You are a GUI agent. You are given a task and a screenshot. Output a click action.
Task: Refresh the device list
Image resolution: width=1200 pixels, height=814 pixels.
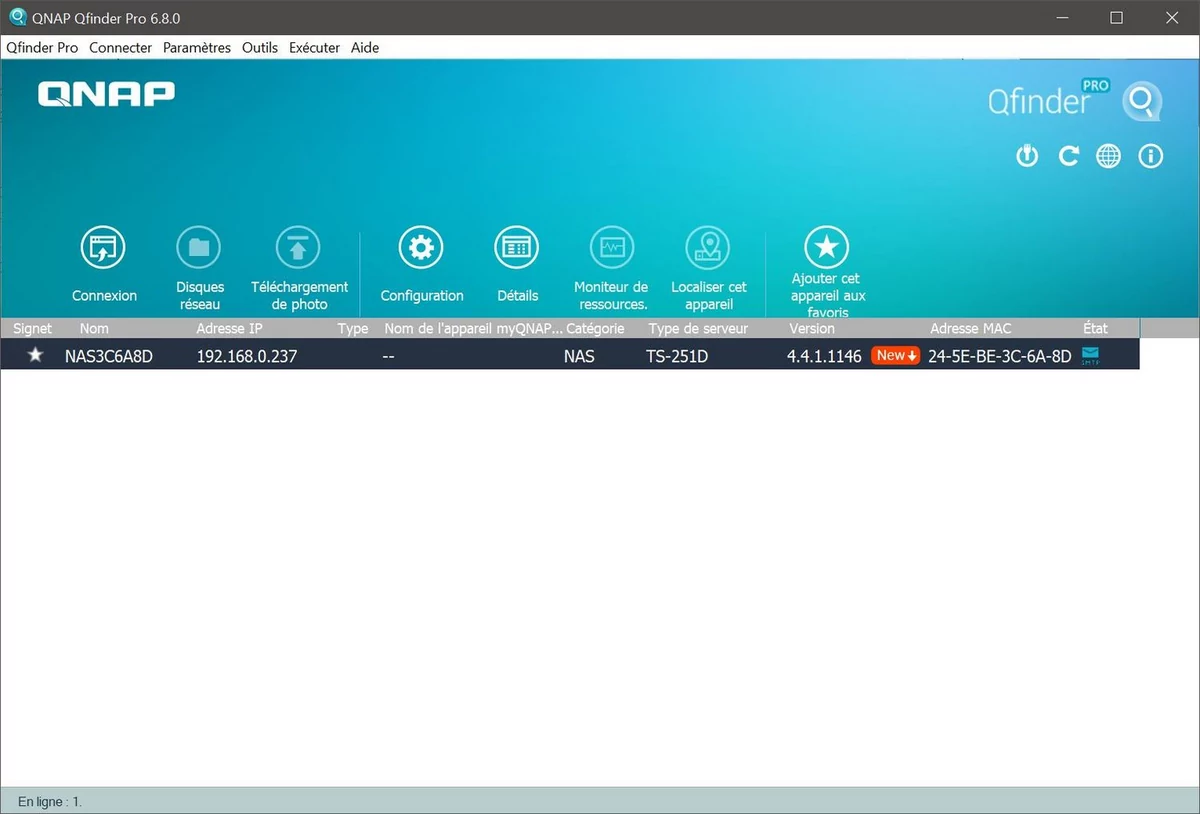pyautogui.click(x=1069, y=156)
